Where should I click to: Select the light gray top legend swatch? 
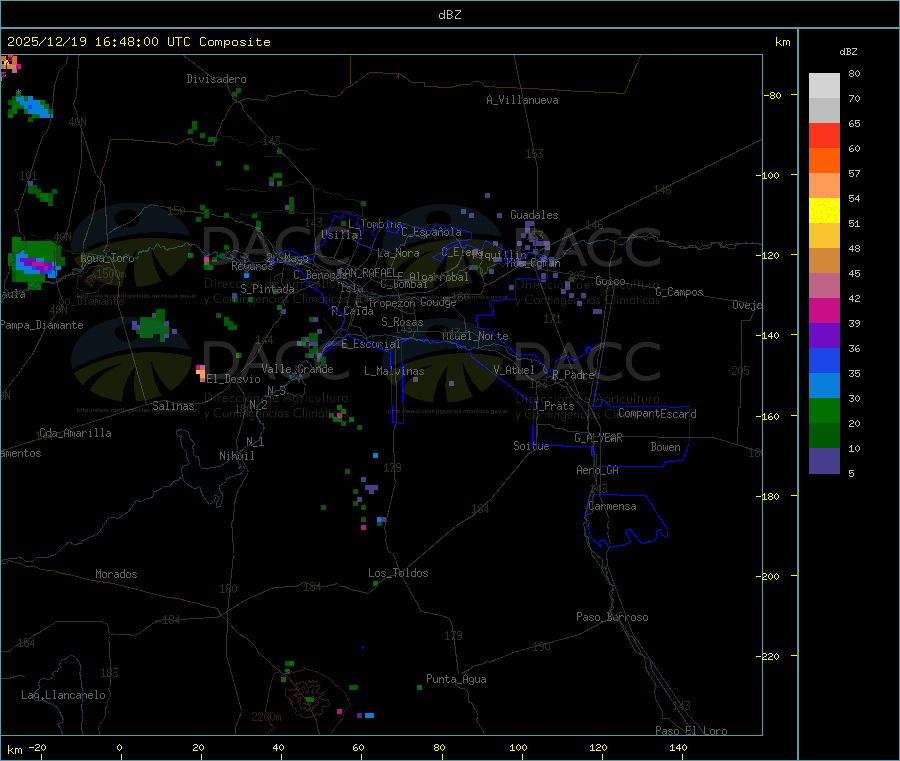coord(824,85)
